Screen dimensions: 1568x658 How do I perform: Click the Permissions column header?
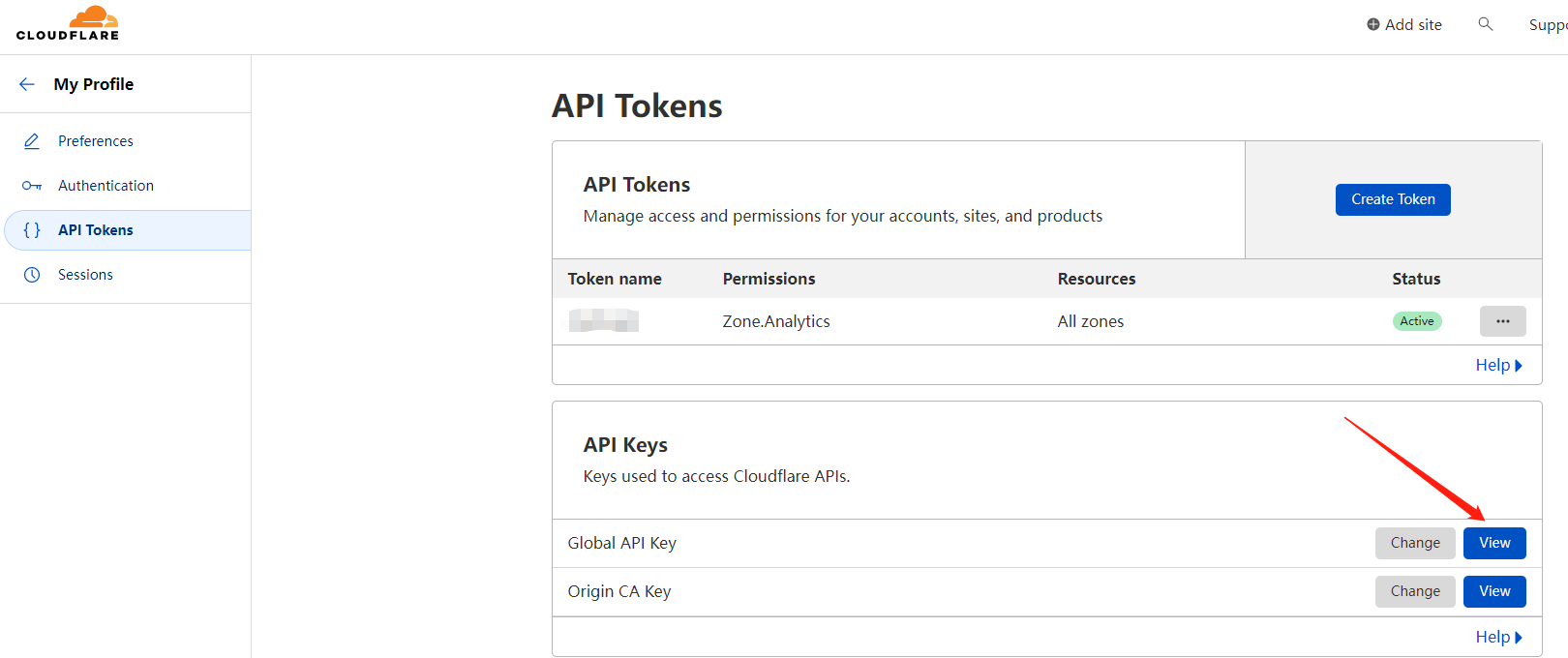pos(769,279)
